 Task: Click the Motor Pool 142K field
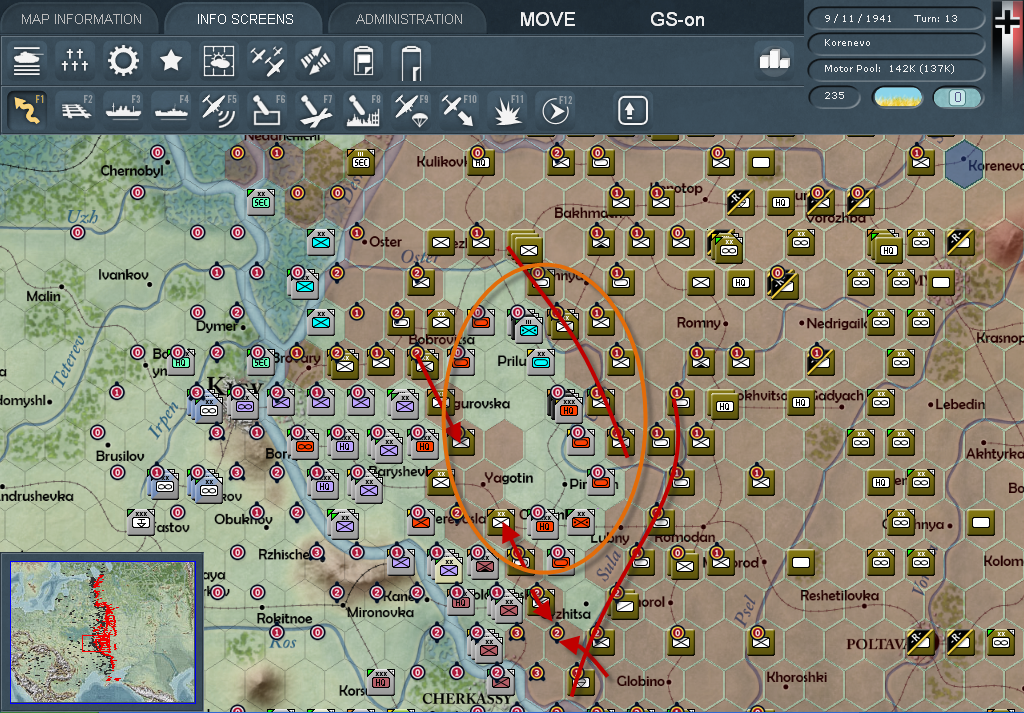pyautogui.click(x=896, y=69)
